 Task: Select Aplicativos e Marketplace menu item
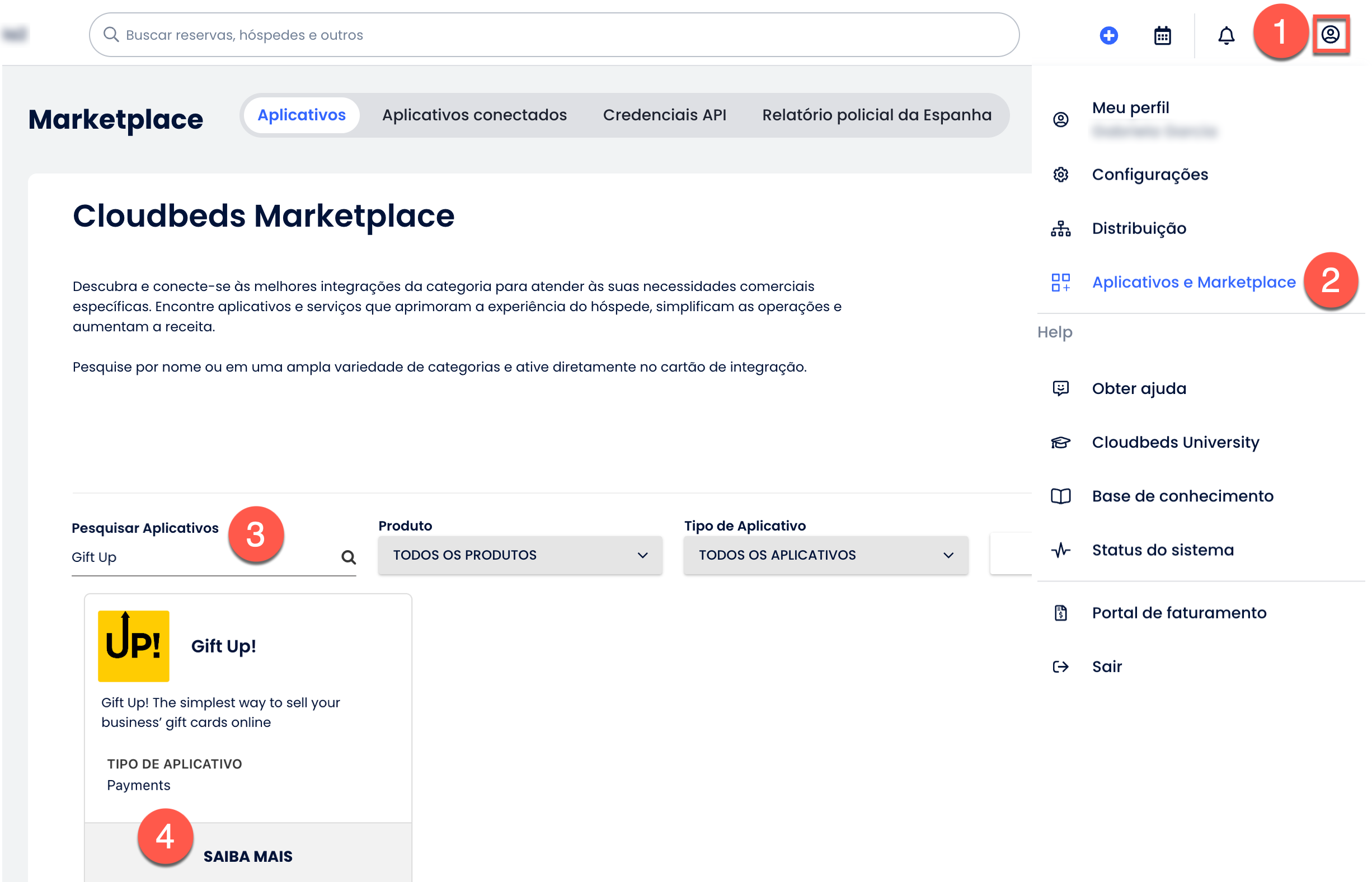1194,283
